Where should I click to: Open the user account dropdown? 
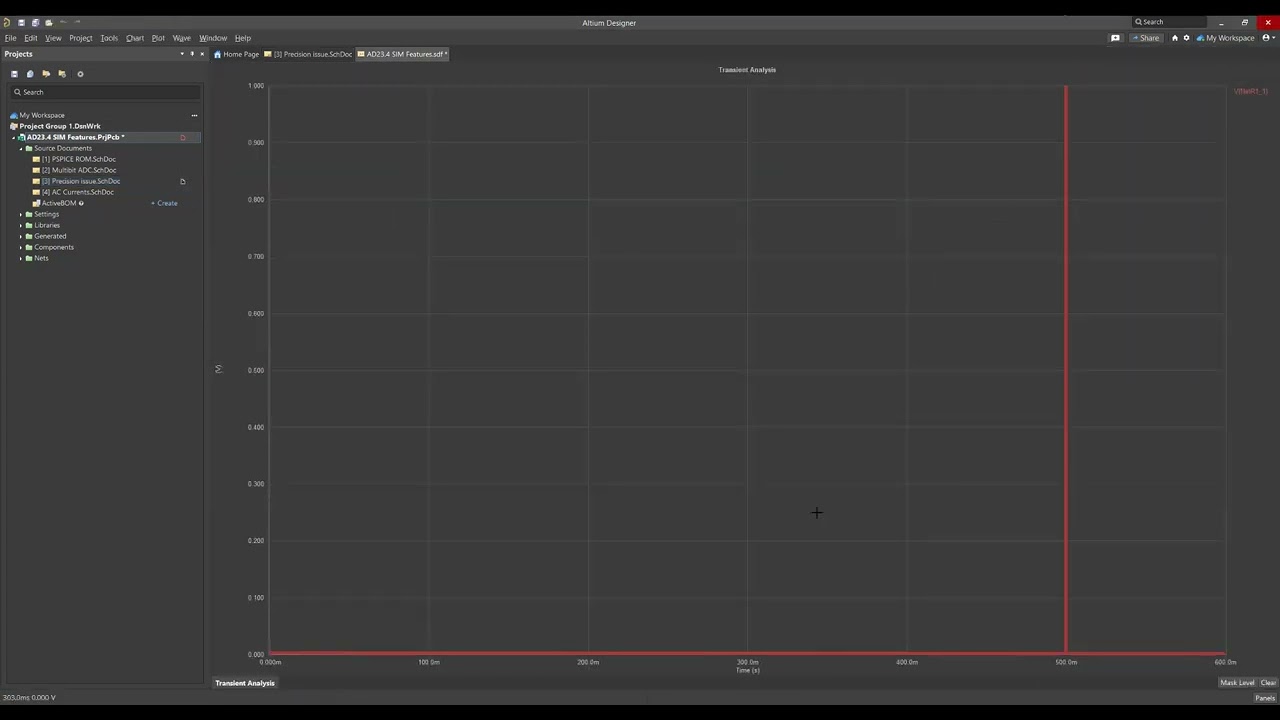[x=1267, y=38]
